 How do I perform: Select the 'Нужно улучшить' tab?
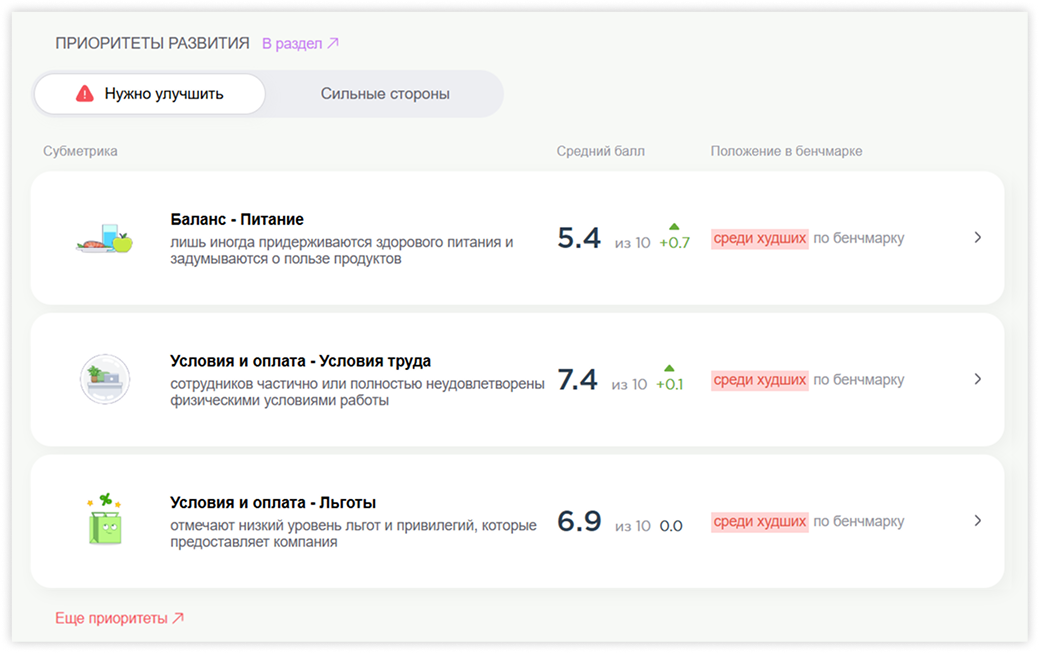tap(150, 94)
